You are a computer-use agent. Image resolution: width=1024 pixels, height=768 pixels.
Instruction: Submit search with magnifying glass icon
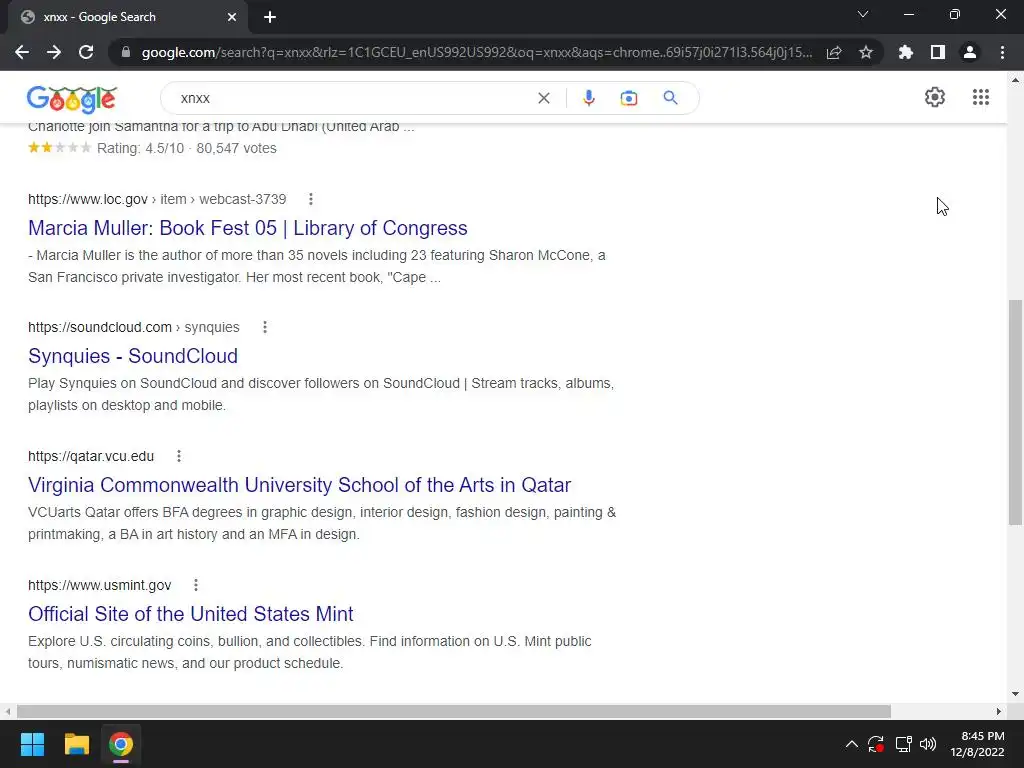pos(671,98)
